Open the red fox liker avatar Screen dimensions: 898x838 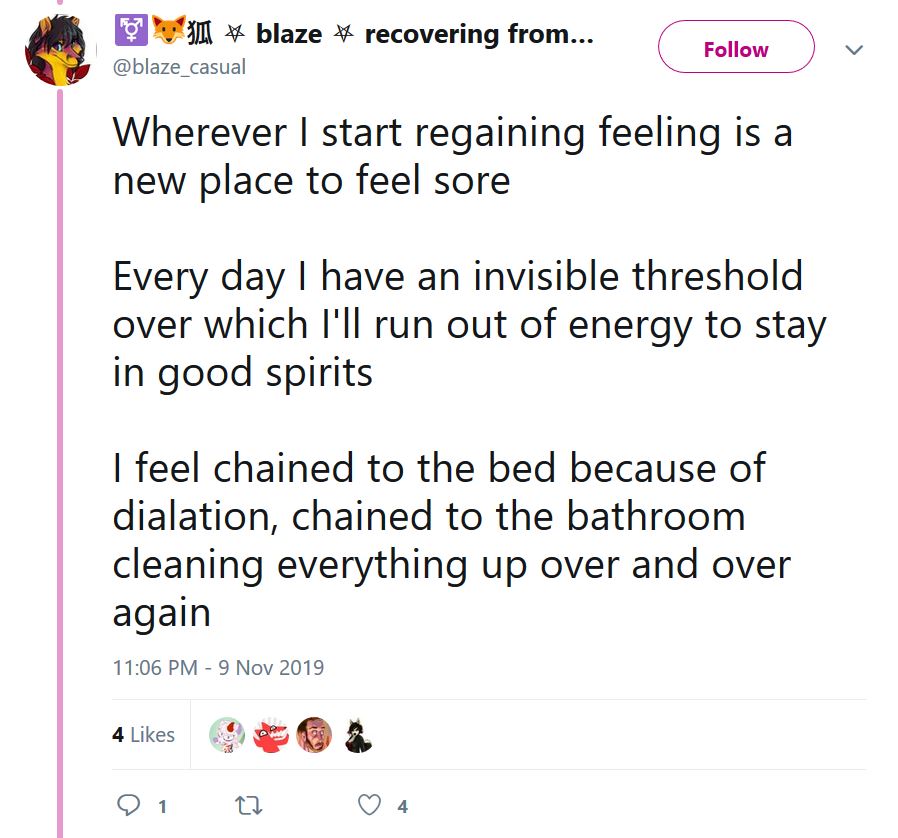tap(270, 735)
